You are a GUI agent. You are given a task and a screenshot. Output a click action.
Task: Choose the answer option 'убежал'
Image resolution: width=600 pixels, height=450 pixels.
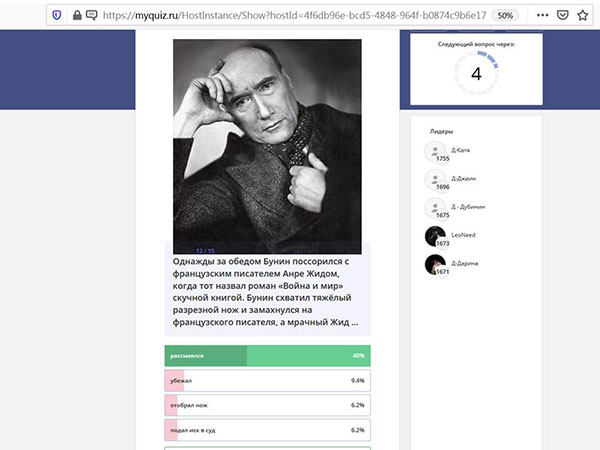tap(267, 381)
